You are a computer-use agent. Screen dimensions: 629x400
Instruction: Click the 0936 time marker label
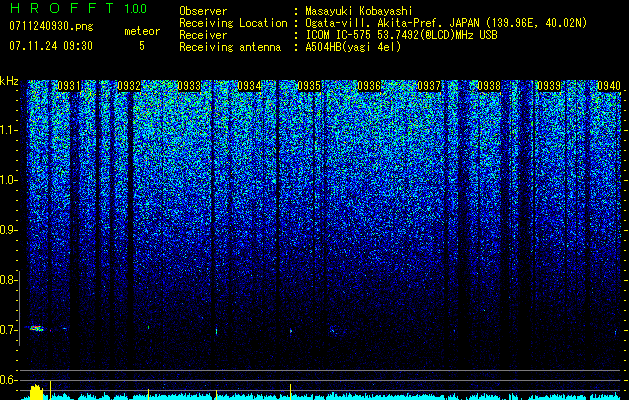click(x=369, y=86)
